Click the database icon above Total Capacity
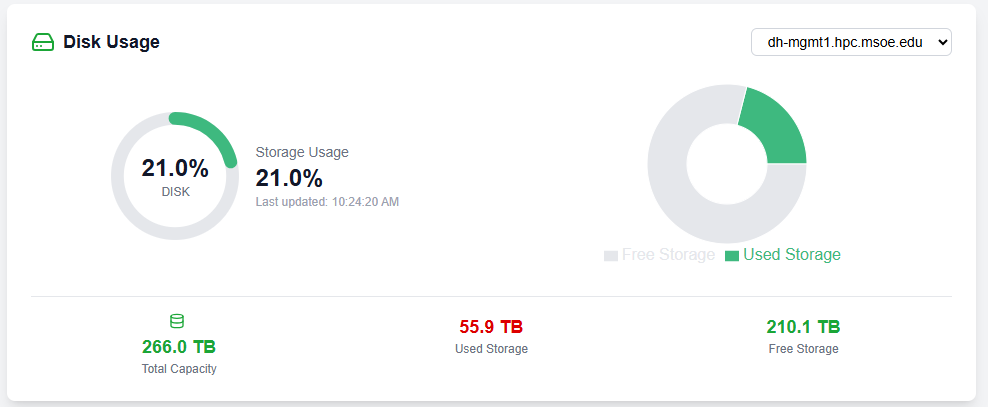Viewport: 988px width, 407px height. 177,321
